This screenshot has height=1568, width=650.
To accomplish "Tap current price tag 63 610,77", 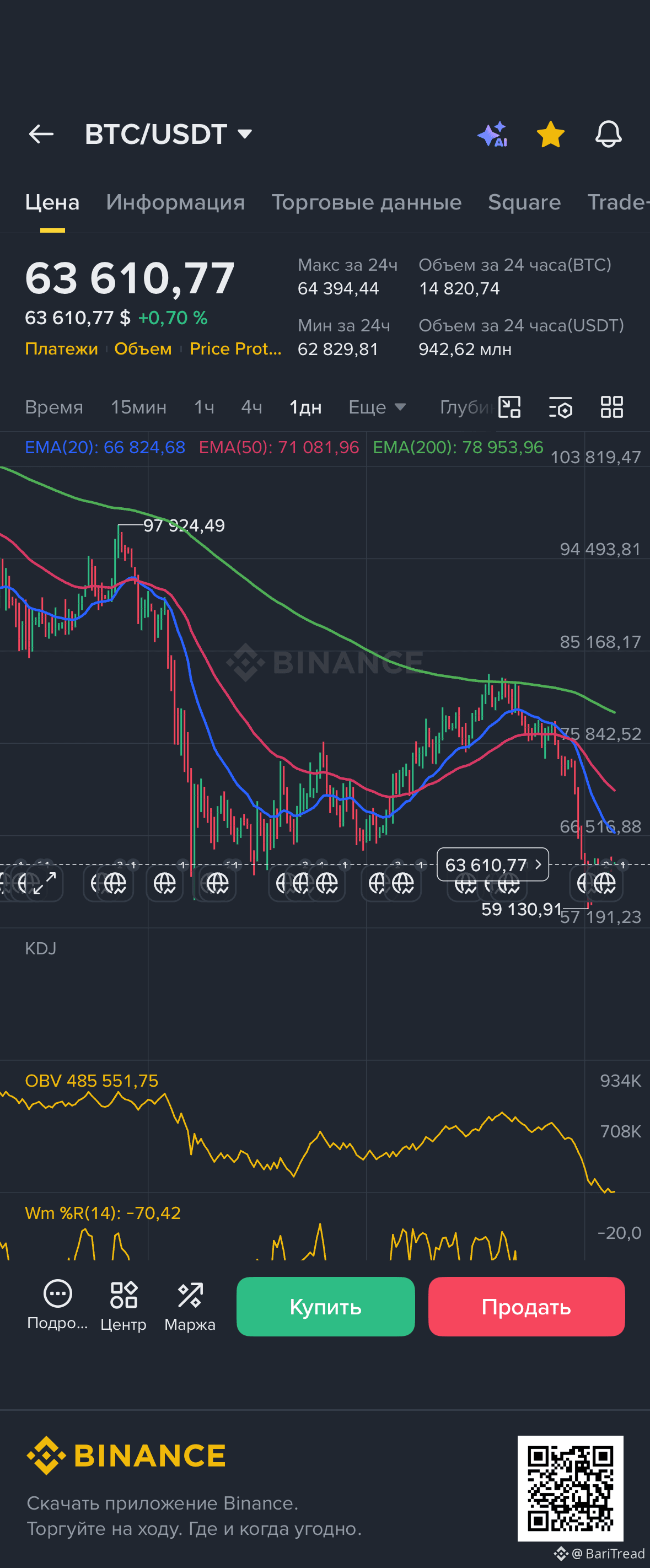I will [493, 864].
